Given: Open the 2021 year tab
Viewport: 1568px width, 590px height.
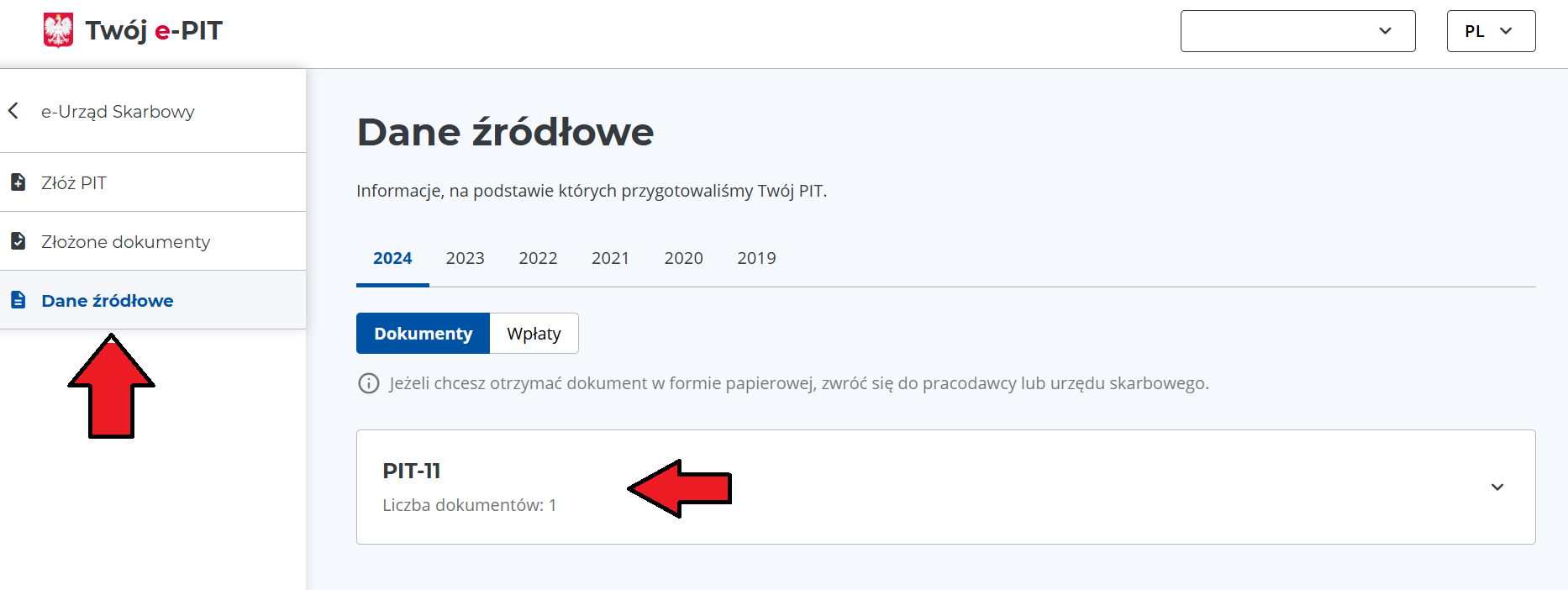Looking at the screenshot, I should [x=610, y=258].
